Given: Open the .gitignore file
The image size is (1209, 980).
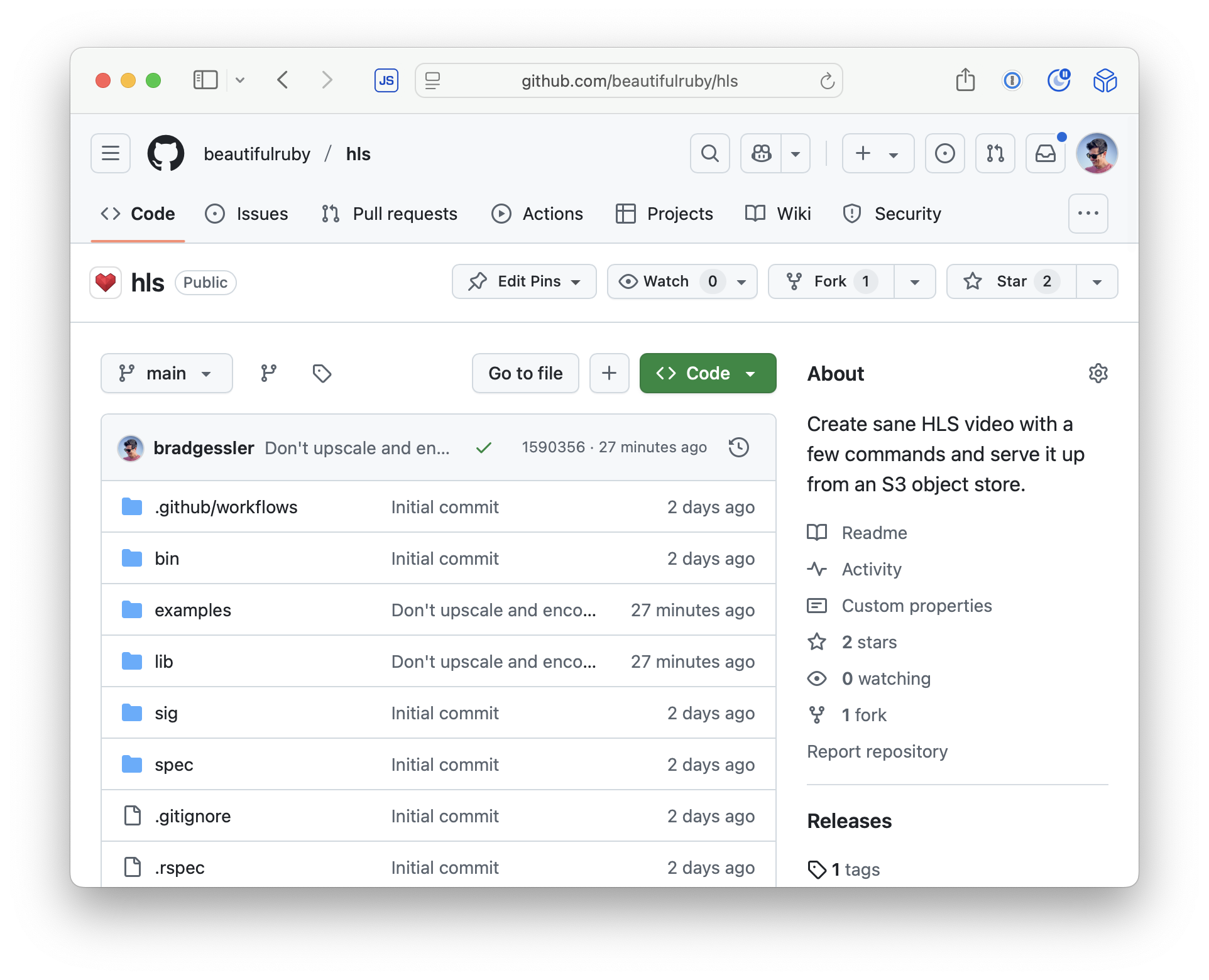Looking at the screenshot, I should pyautogui.click(x=193, y=816).
